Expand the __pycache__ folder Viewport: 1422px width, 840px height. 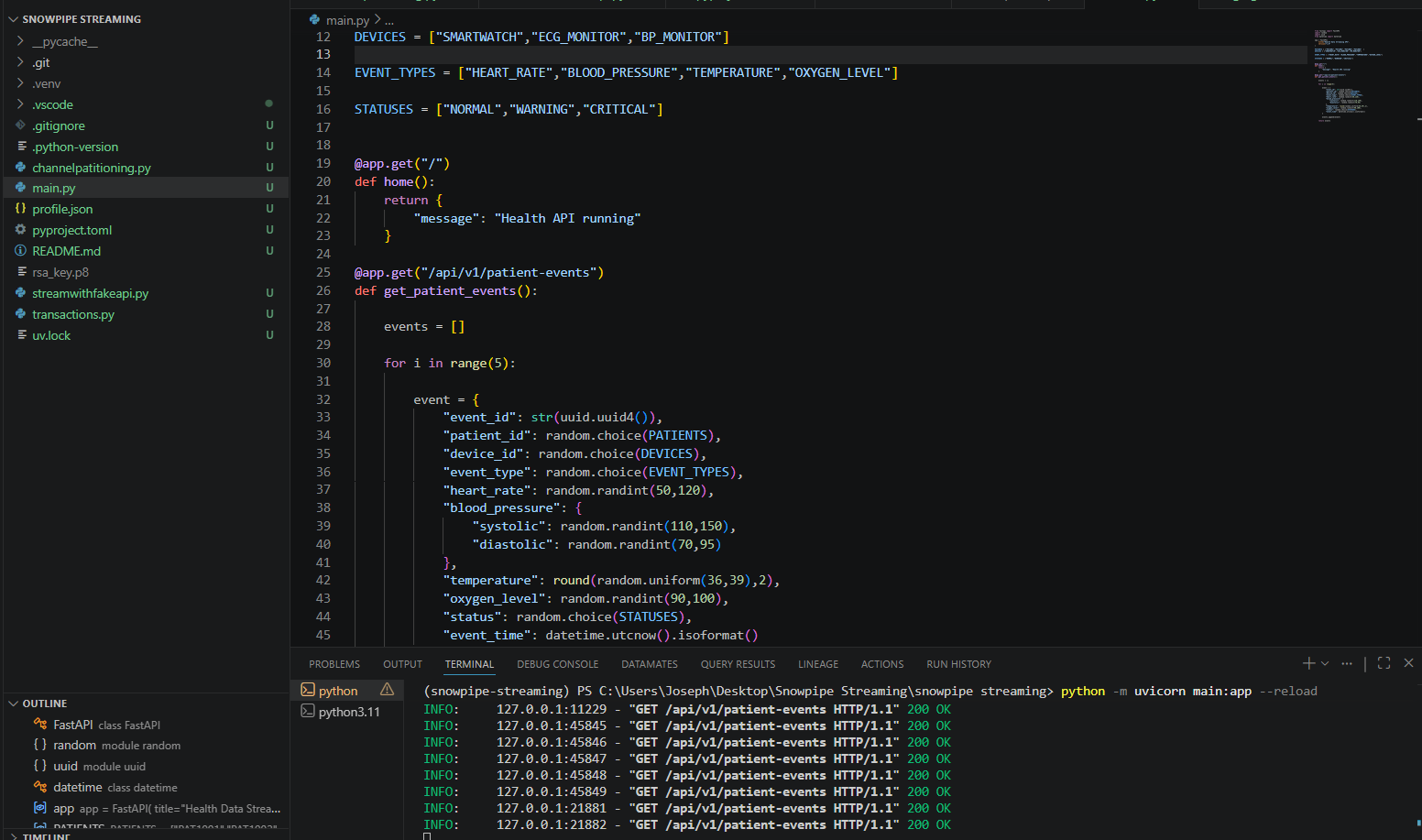[20, 41]
